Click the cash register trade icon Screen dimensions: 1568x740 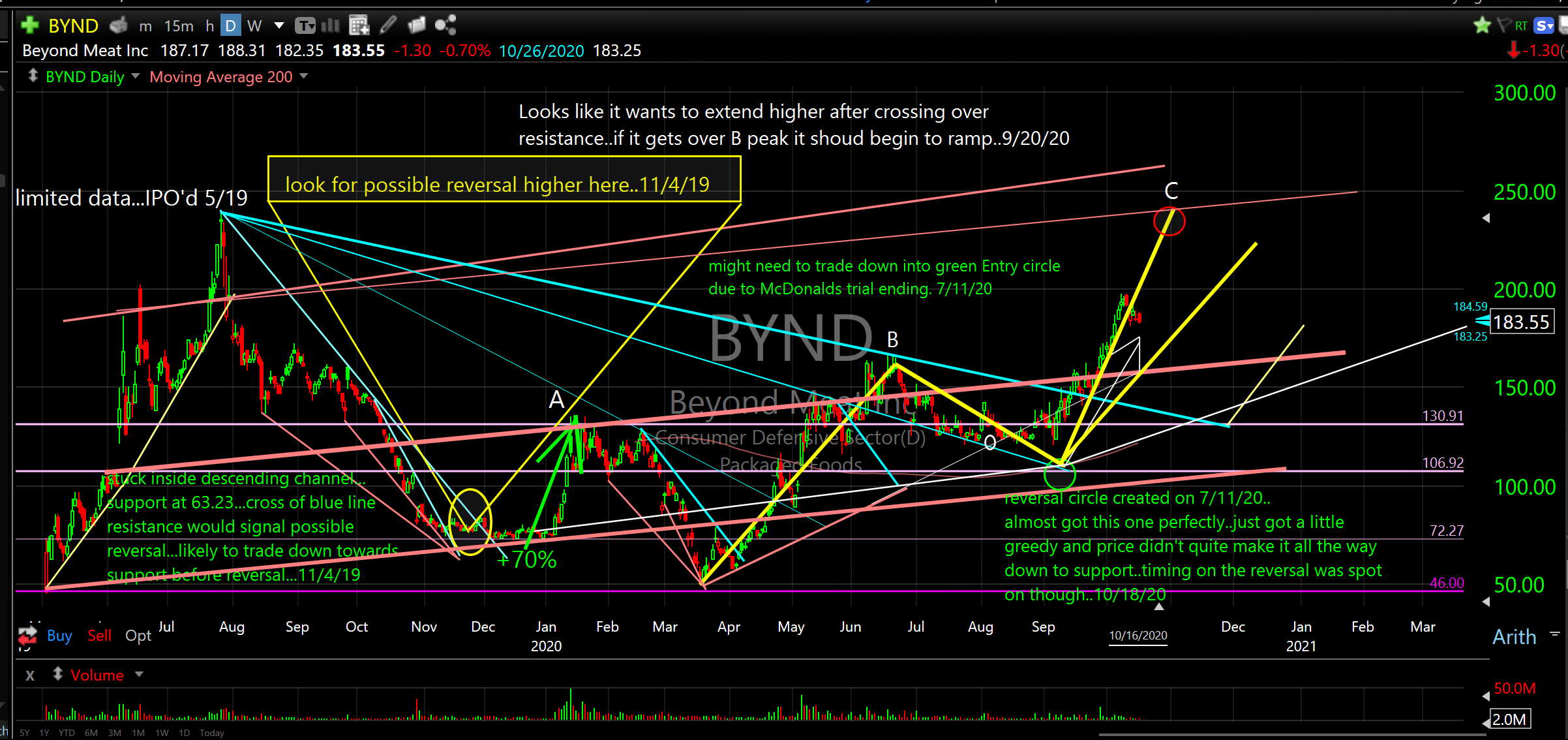[x=119, y=25]
